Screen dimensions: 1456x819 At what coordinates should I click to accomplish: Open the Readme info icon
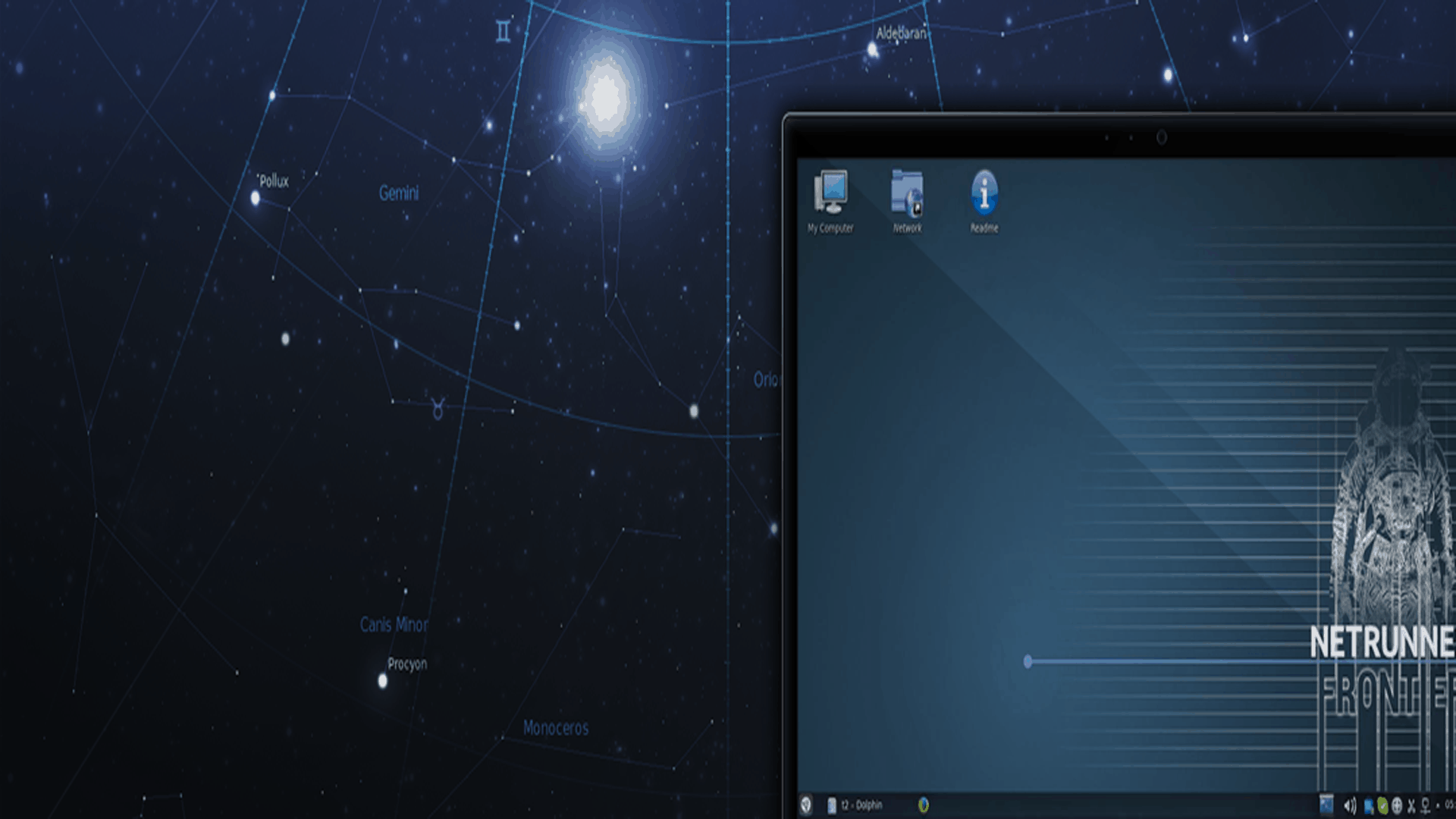click(x=984, y=202)
